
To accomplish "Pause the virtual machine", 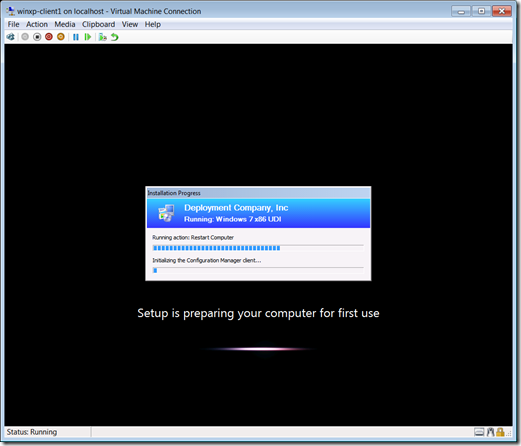I will tap(76, 37).
